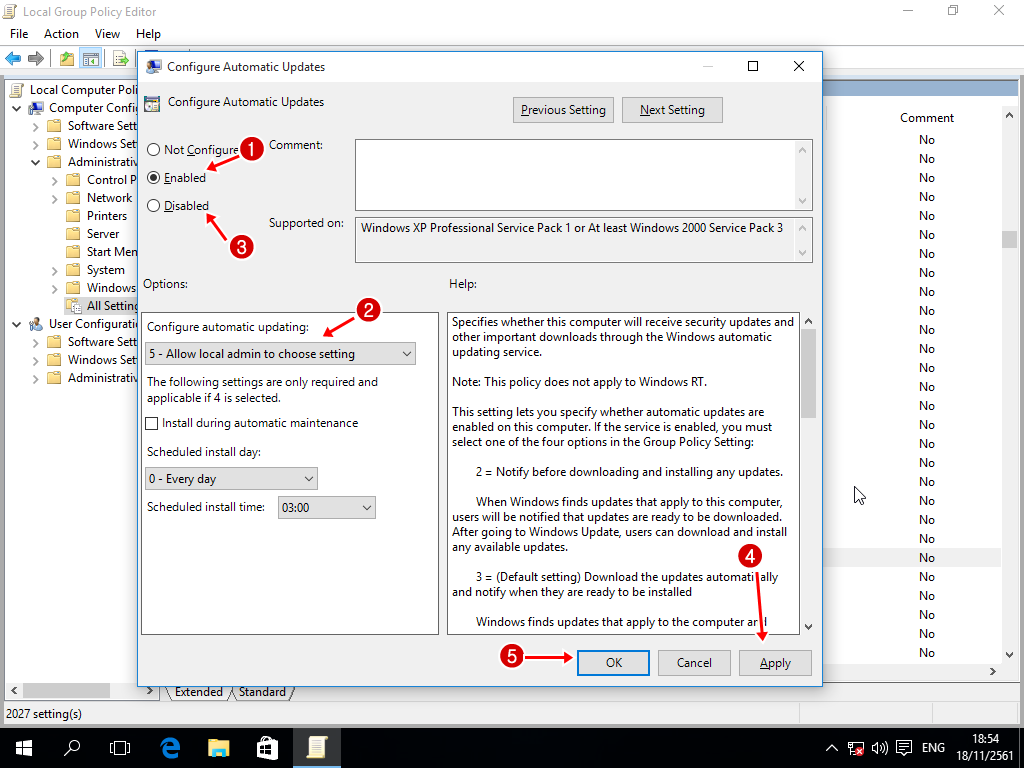Click the Help pane scroll down arrow
The height and width of the screenshot is (768, 1024).
[x=808, y=627]
